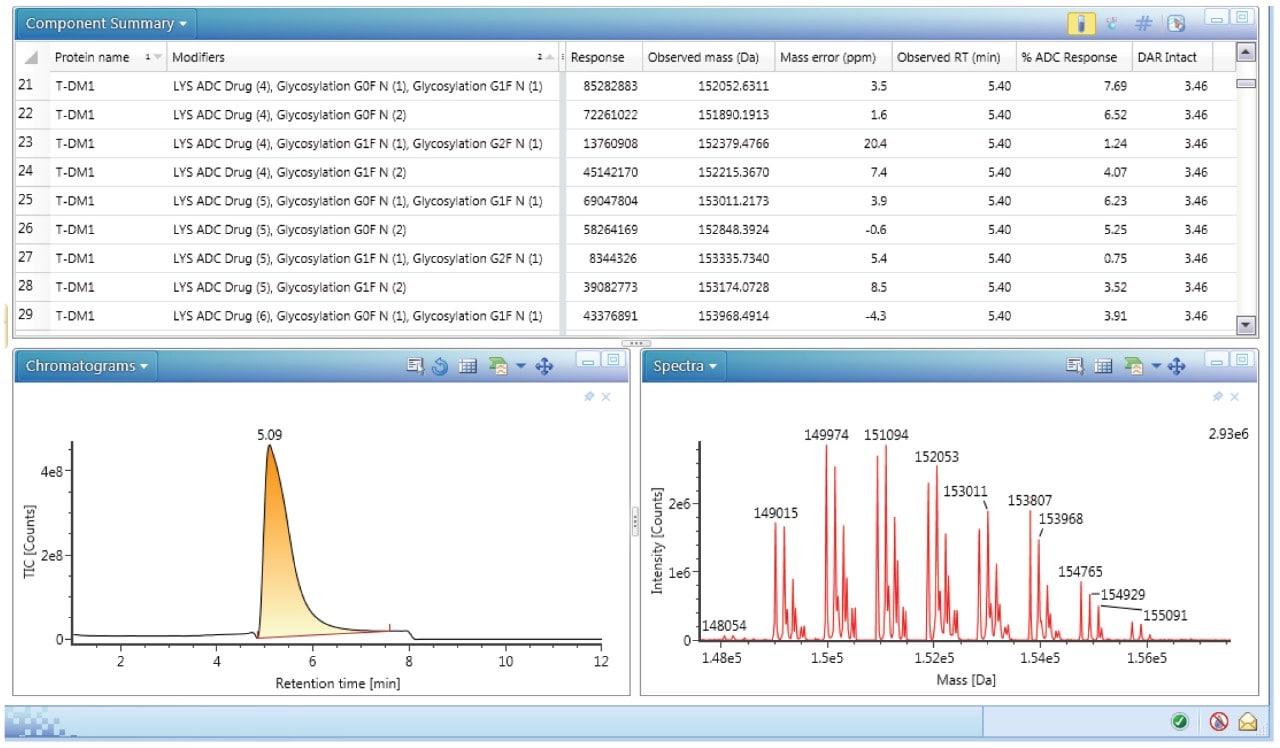The image size is (1280, 748).
Task: Toggle the pin on the Spectra plot
Action: point(1218,397)
